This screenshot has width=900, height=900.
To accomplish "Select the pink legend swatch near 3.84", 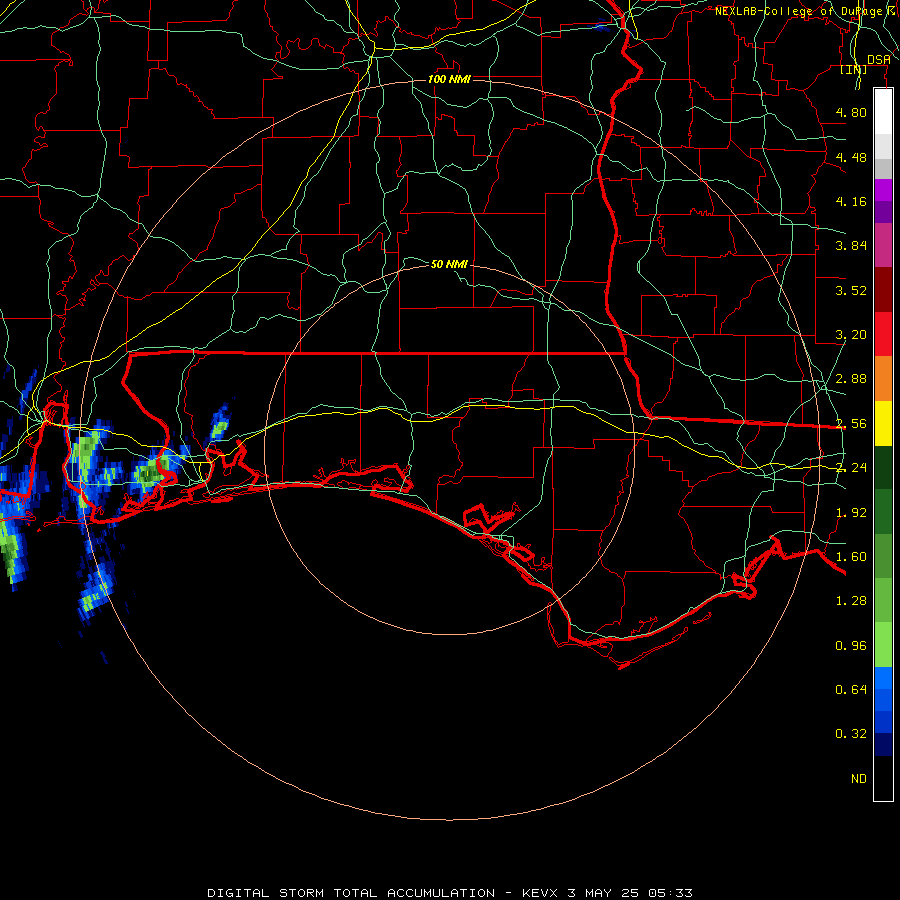I will click(x=883, y=245).
